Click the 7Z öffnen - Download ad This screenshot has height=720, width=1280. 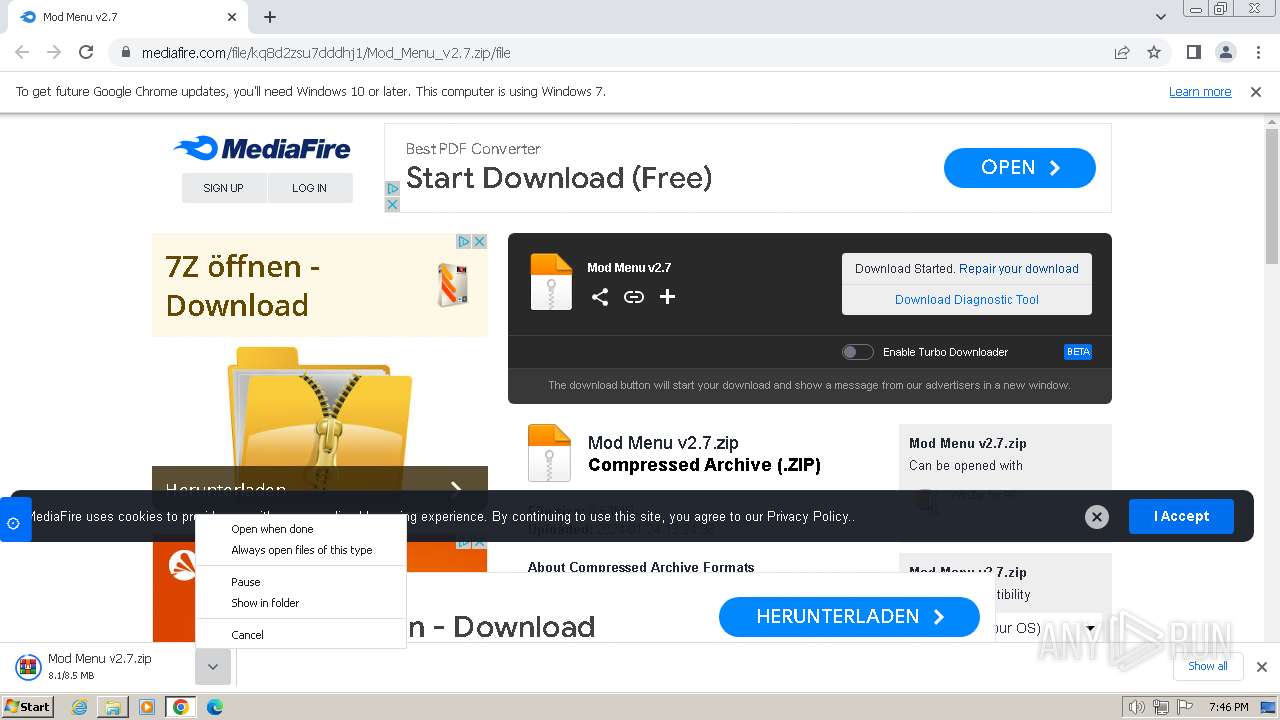tap(320, 285)
